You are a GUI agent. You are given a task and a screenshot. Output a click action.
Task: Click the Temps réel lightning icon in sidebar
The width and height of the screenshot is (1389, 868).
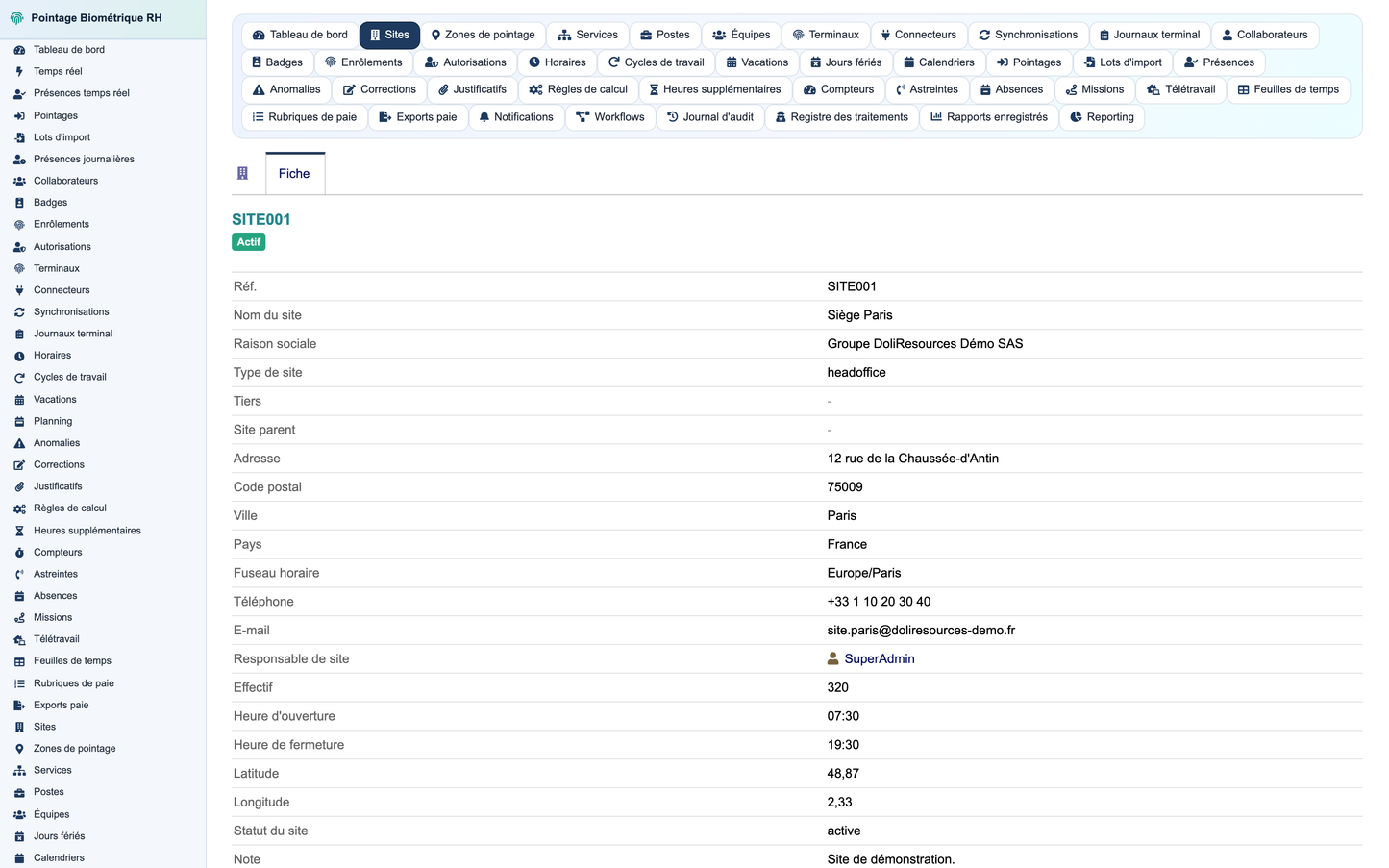click(19, 71)
